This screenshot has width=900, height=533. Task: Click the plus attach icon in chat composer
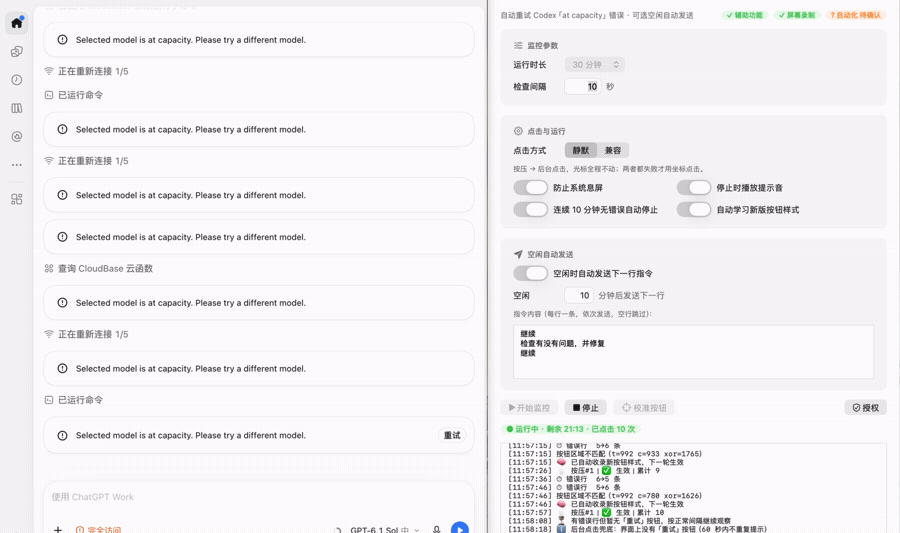58,529
